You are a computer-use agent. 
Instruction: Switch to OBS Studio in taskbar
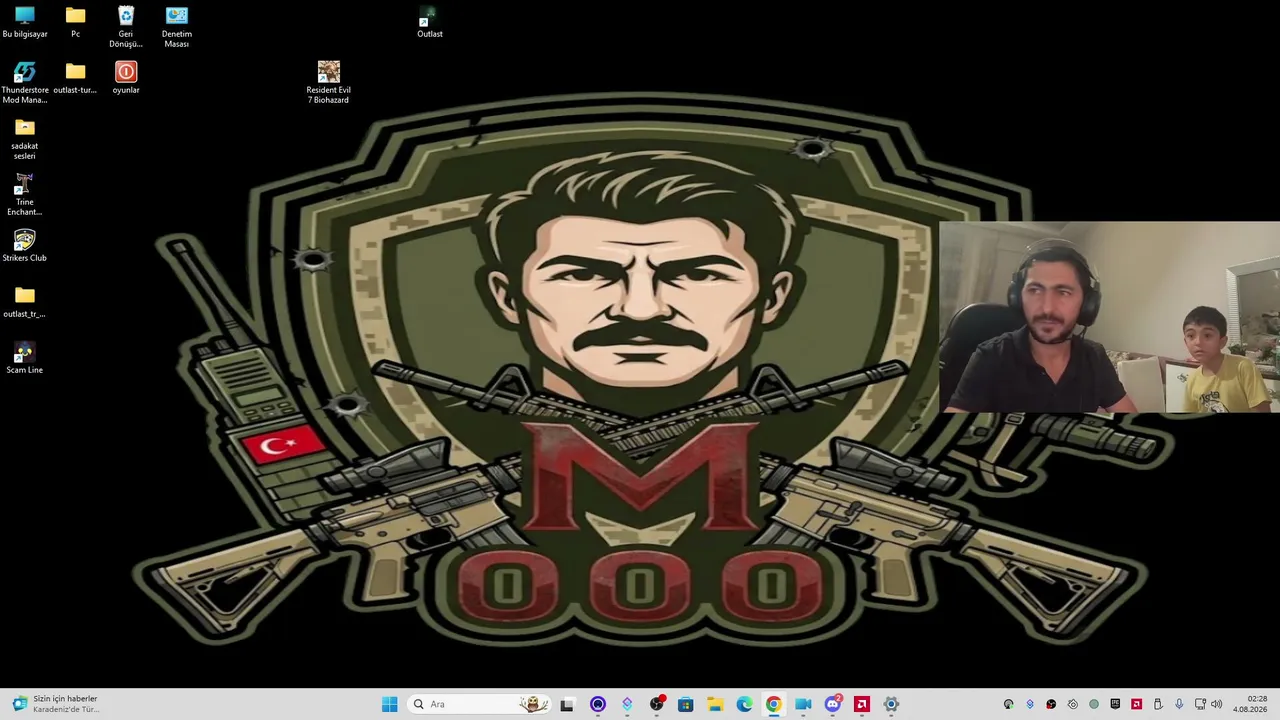(656, 704)
